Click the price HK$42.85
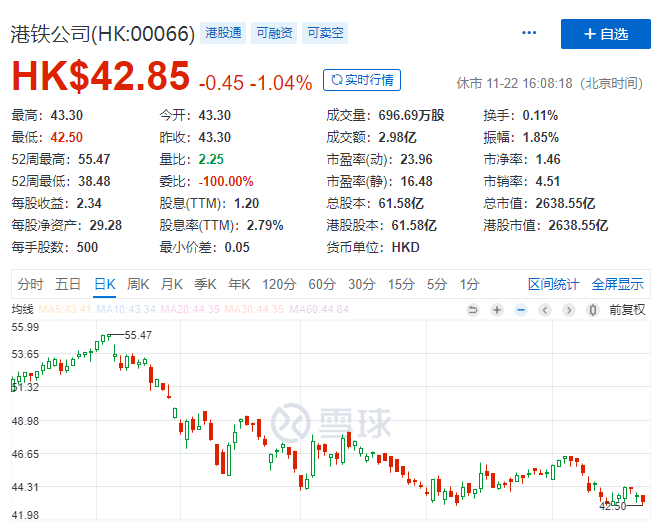Screen dimensions: 672x522 [x=101, y=76]
